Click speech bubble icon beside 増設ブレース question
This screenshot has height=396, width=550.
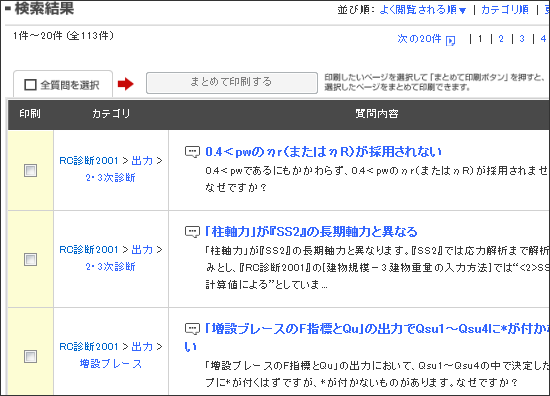192,329
